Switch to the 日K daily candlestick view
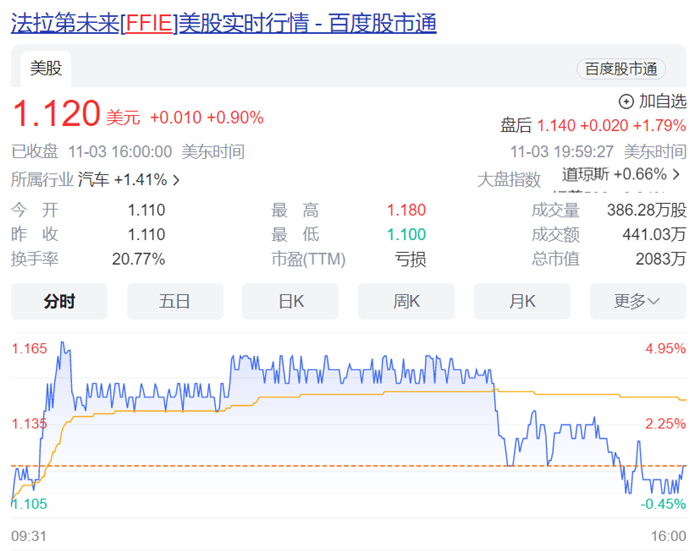Image resolution: width=700 pixels, height=551 pixels. pos(290,301)
